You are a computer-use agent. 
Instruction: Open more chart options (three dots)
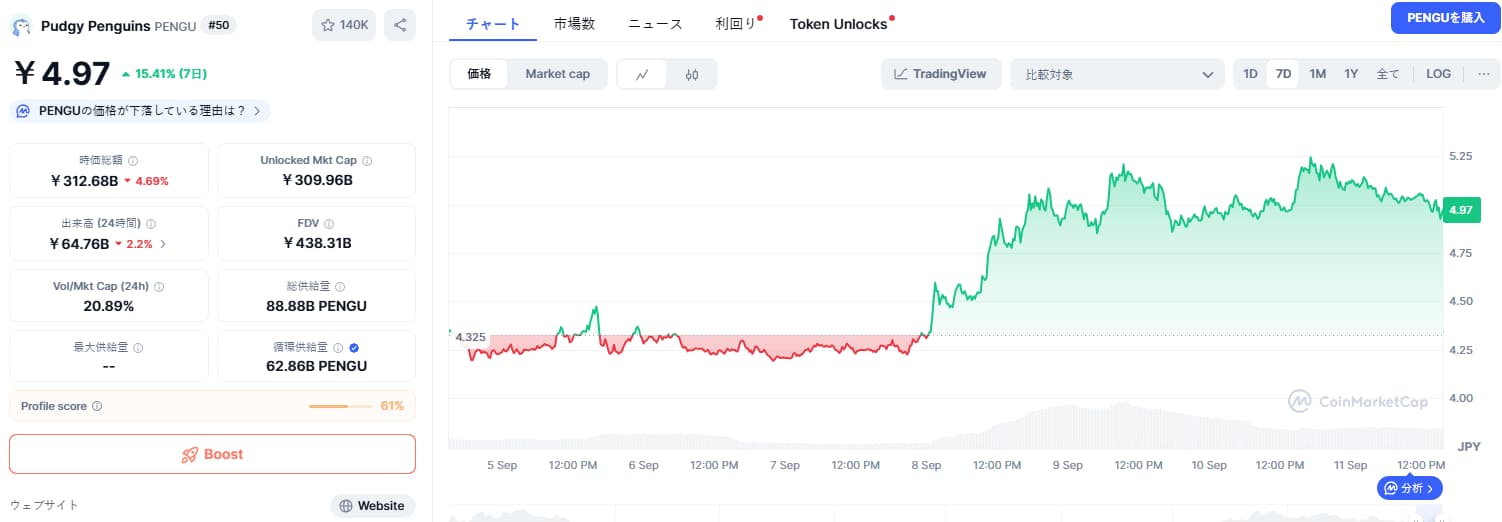(1483, 74)
